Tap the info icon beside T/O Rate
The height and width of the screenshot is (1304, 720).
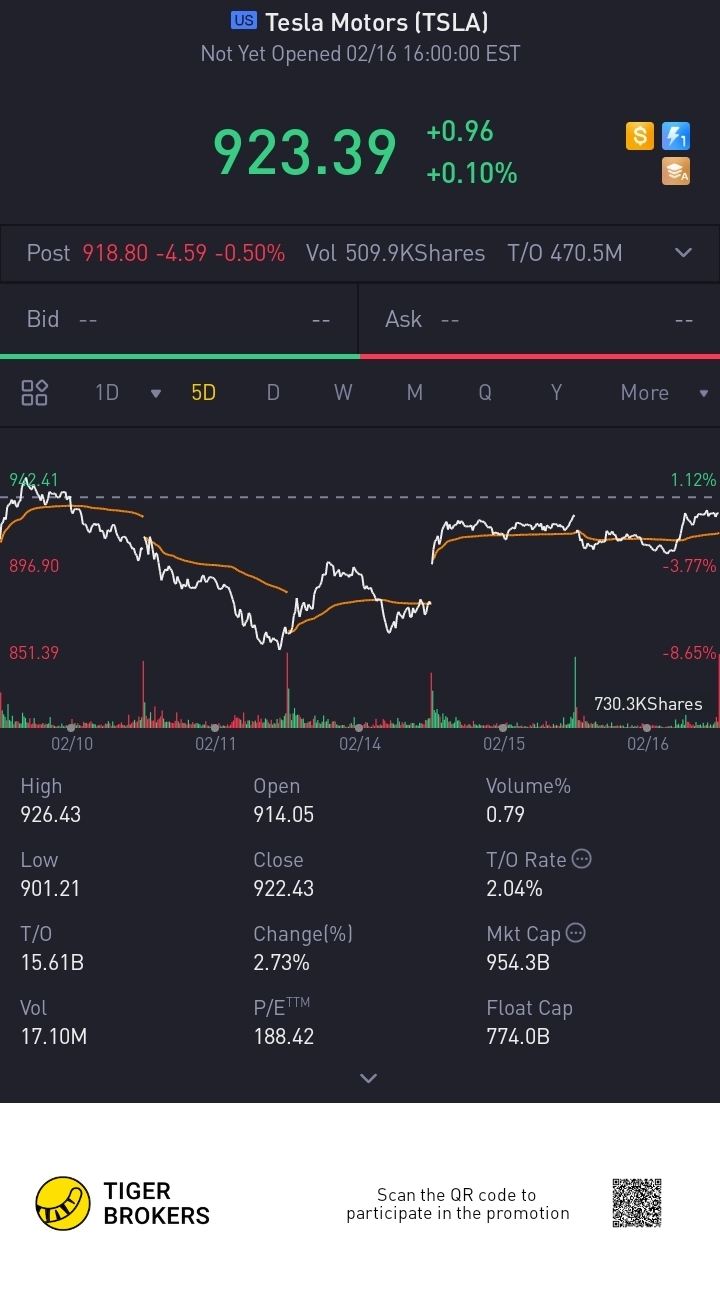click(581, 859)
